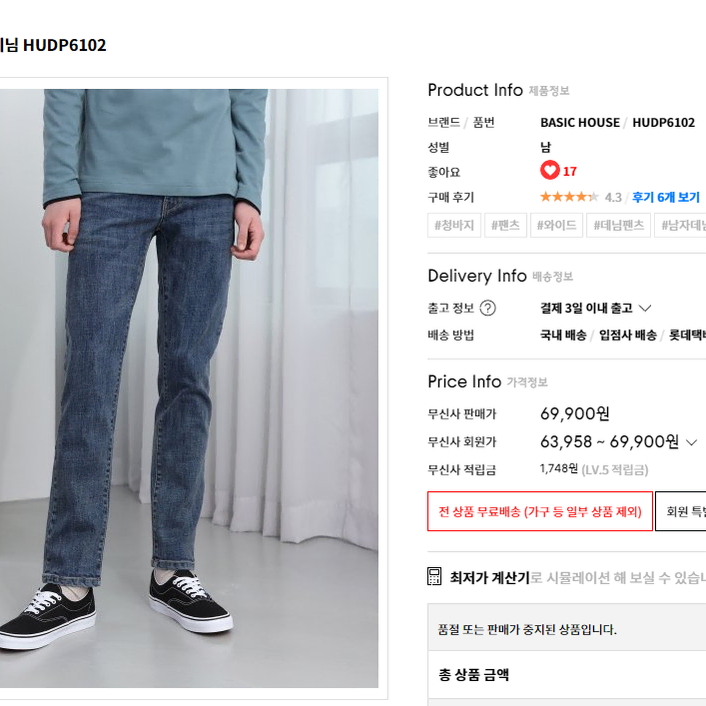Image resolution: width=706 pixels, height=706 pixels.
Task: Click the red heart like icon
Action: pos(549,170)
